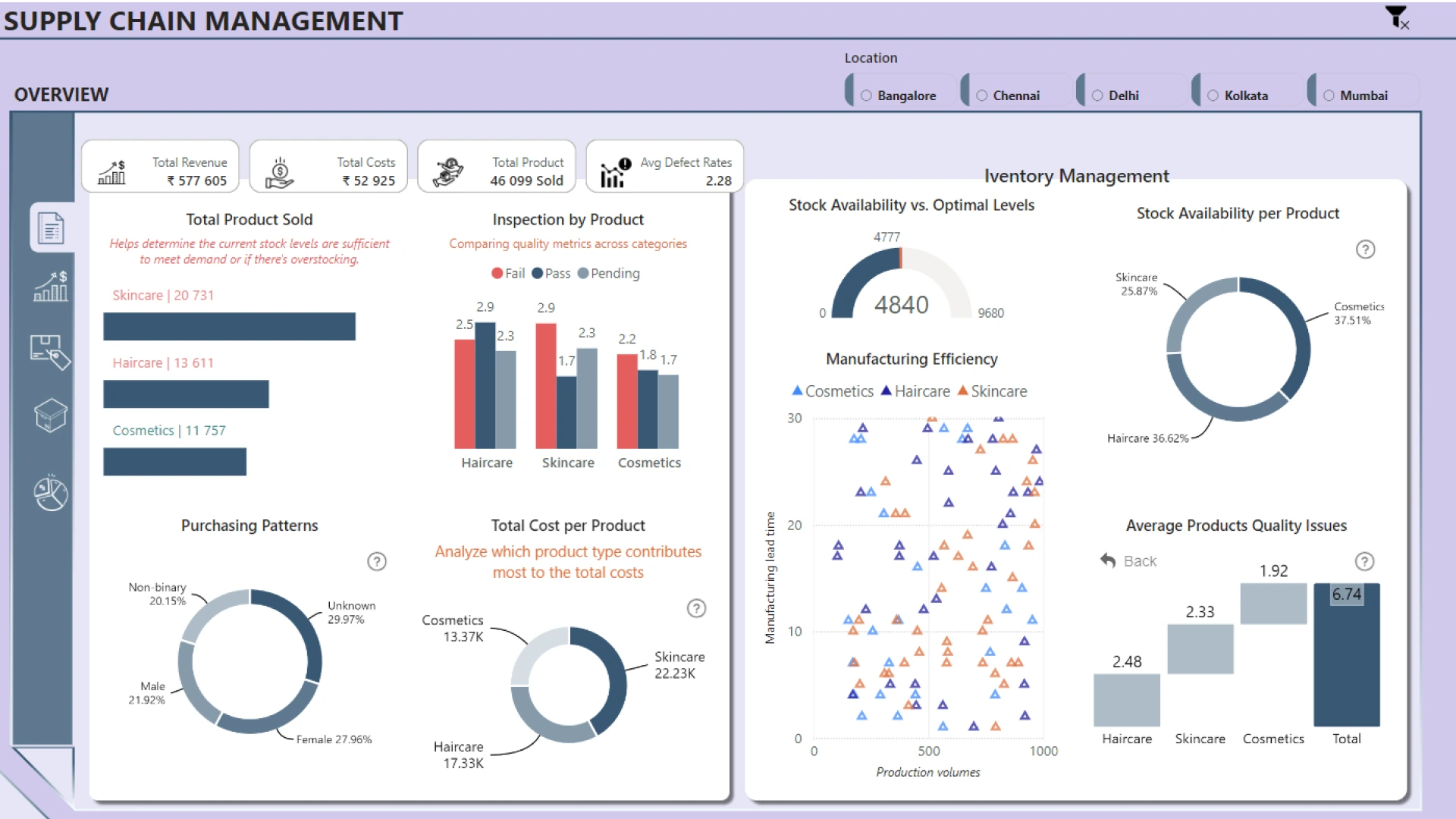The image size is (1456, 819).
Task: Click the Avg Defect Rates KPI card
Action: coord(665,166)
